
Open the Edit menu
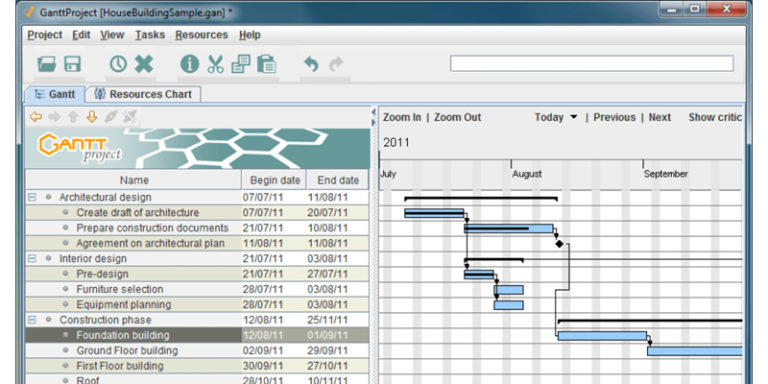tap(81, 35)
